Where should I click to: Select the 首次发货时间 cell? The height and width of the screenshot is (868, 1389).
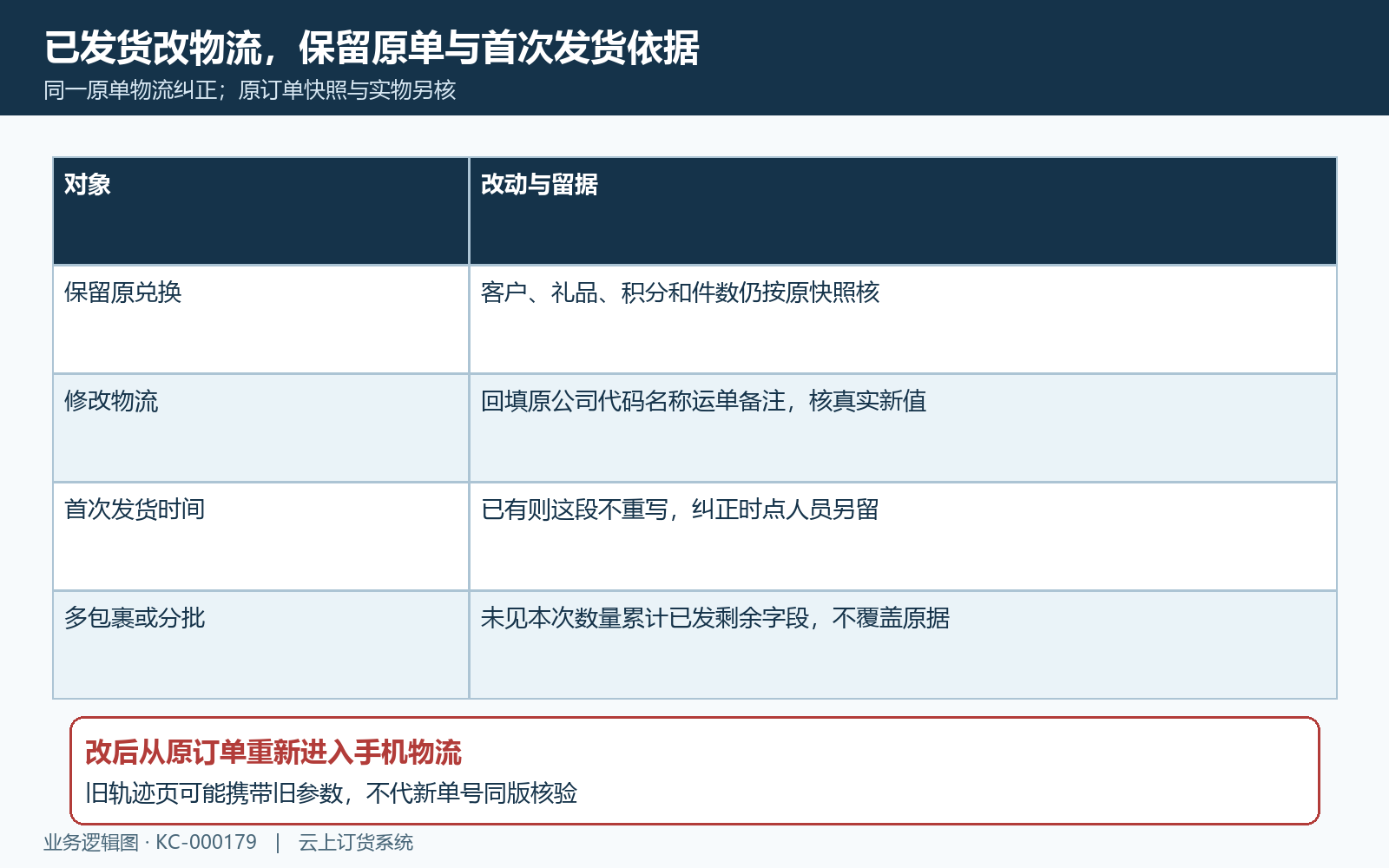pyautogui.click(x=260, y=536)
